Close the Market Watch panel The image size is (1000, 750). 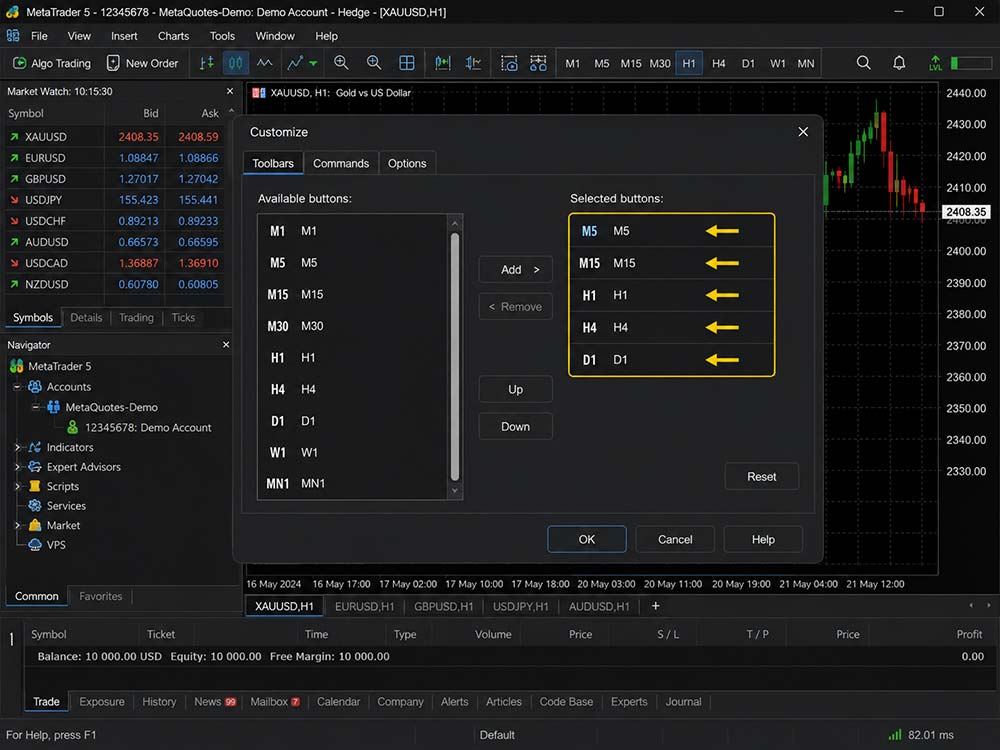(230, 91)
